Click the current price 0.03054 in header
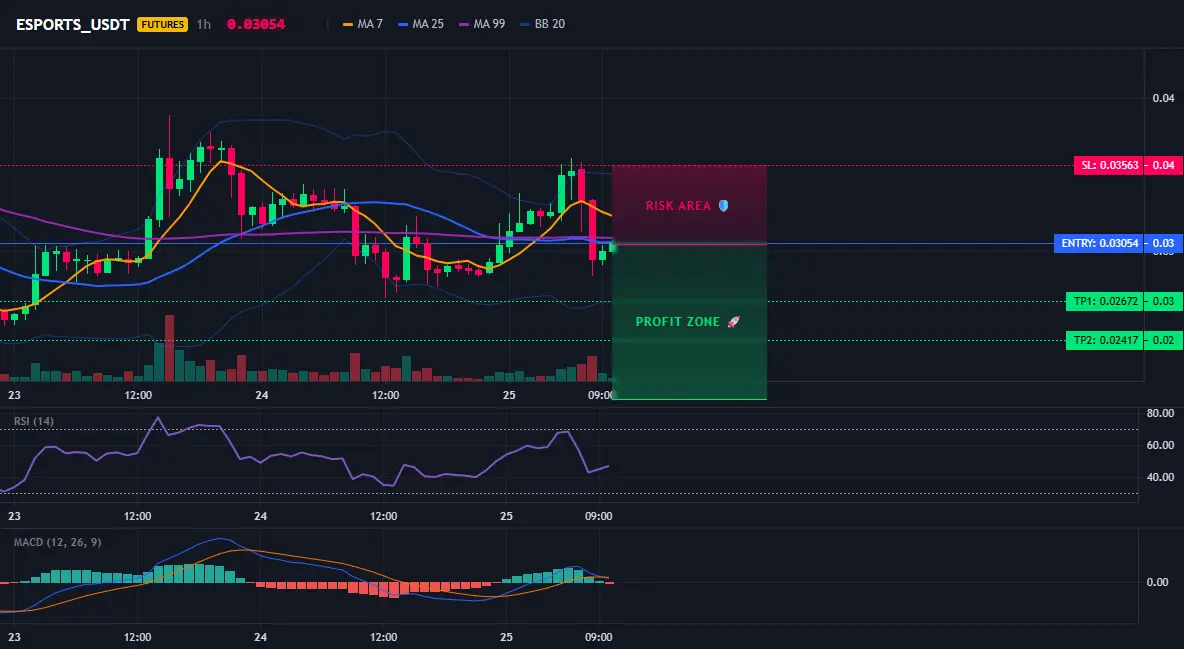This screenshot has height=649, width=1184. click(256, 24)
